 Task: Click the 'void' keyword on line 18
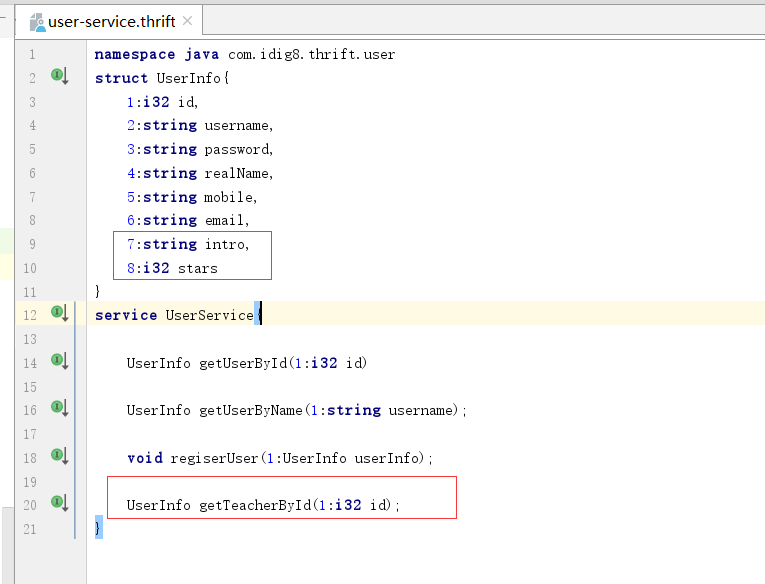coord(145,458)
